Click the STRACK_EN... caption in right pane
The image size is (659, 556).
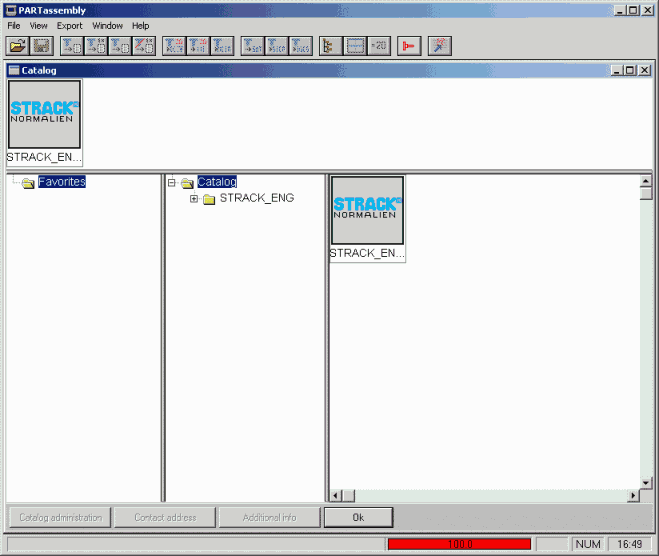[x=367, y=253]
